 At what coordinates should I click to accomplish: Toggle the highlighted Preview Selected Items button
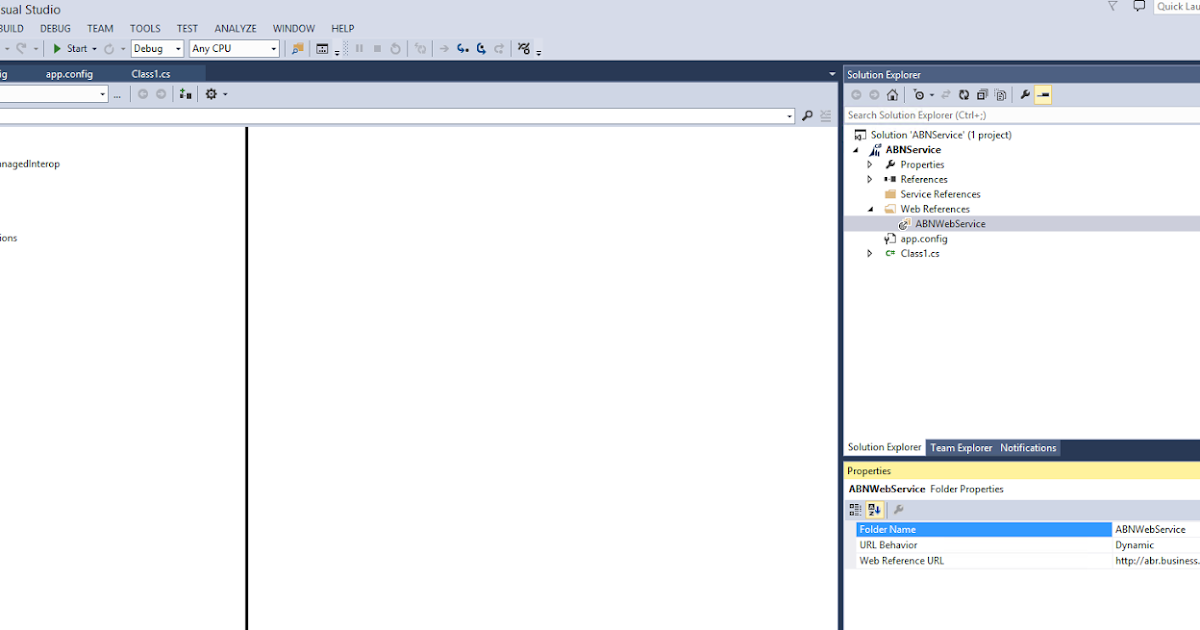point(1043,95)
